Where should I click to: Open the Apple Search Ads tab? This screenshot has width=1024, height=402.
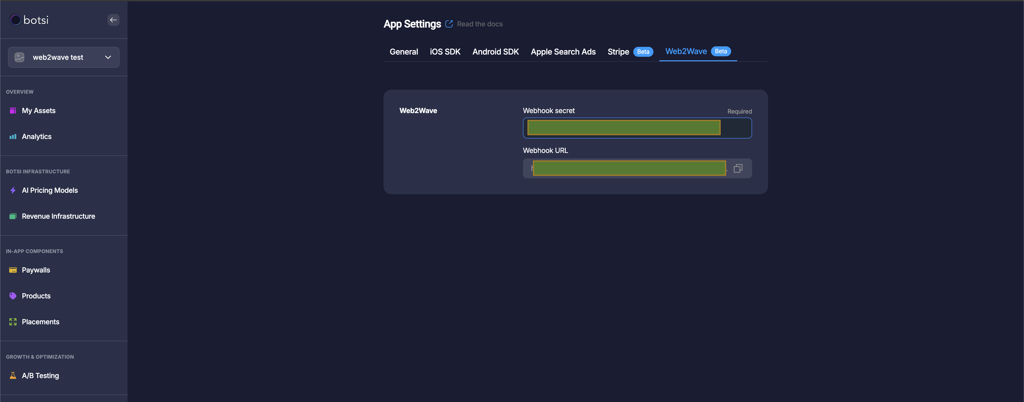tap(563, 52)
